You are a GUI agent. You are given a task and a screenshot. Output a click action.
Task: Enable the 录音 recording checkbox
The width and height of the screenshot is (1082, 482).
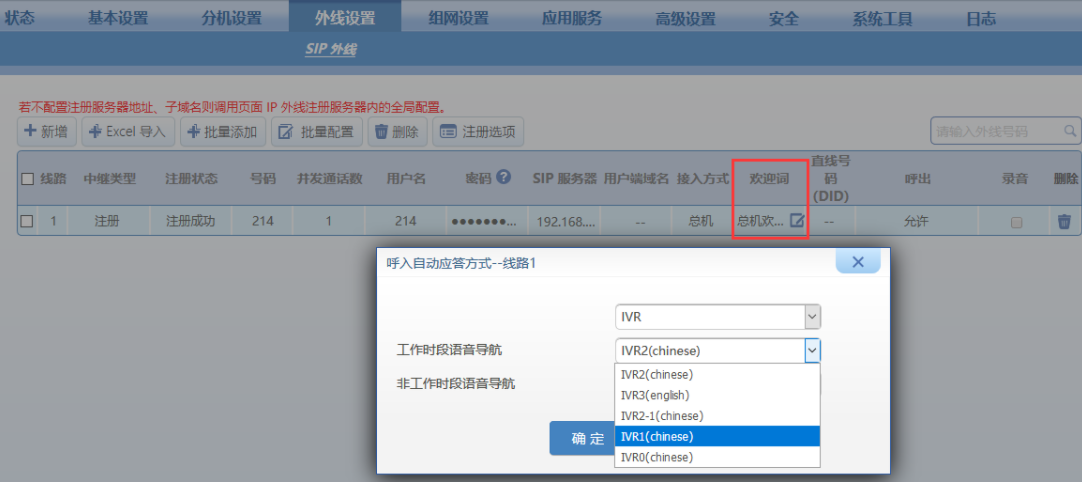click(1016, 222)
